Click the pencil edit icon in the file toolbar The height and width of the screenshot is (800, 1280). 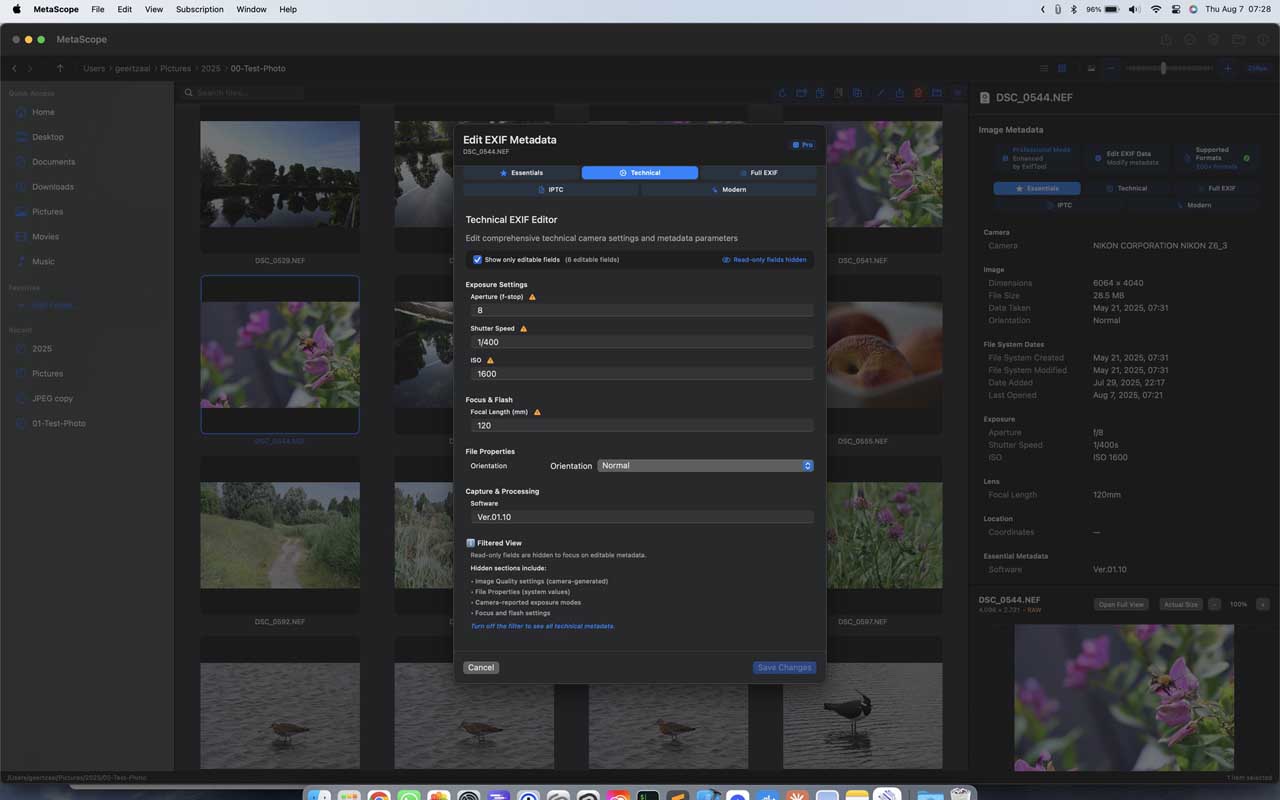(881, 93)
